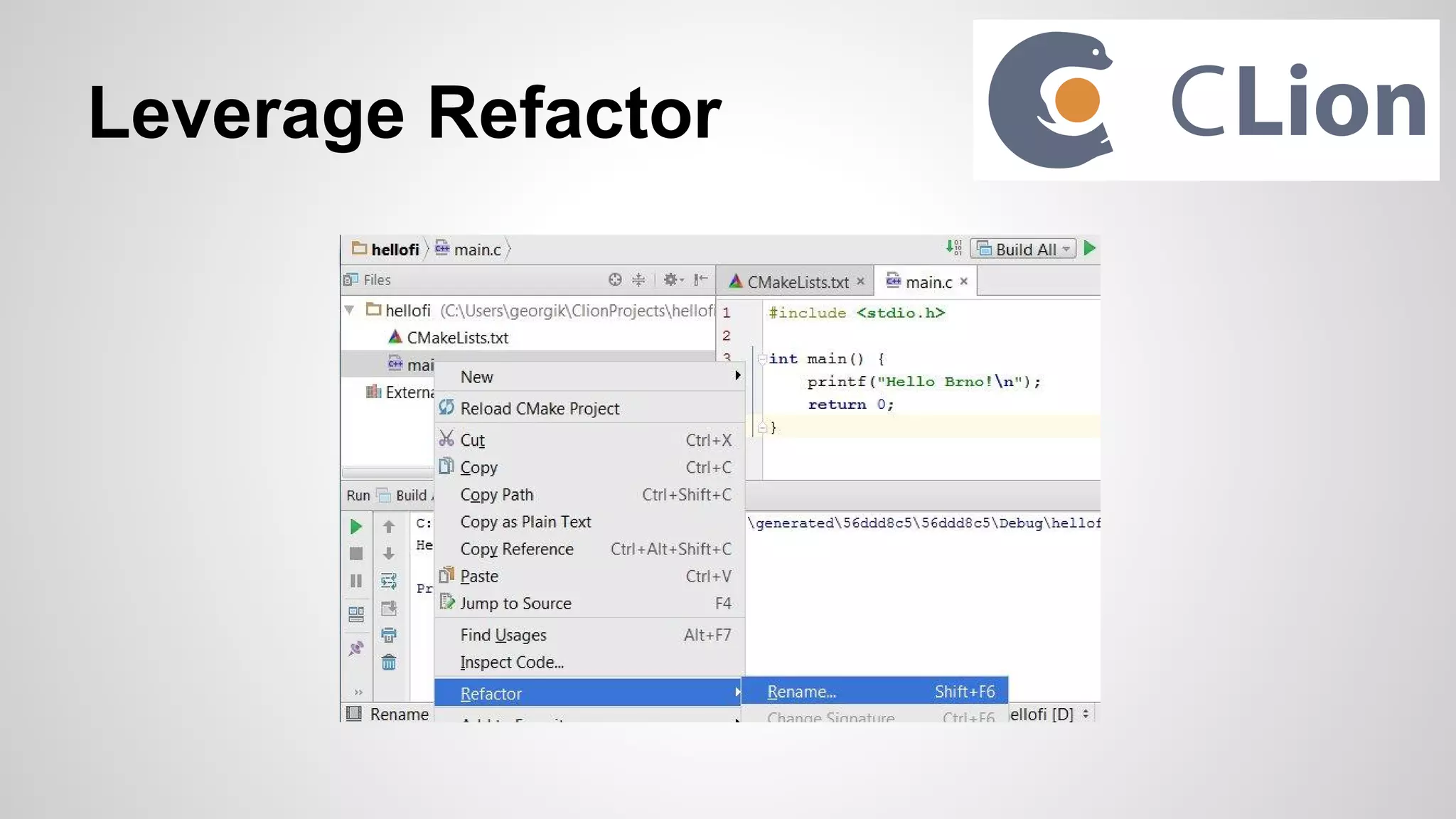Click the tool window icon beside Rename in status bar
The width and height of the screenshot is (1456, 819).
[353, 713]
